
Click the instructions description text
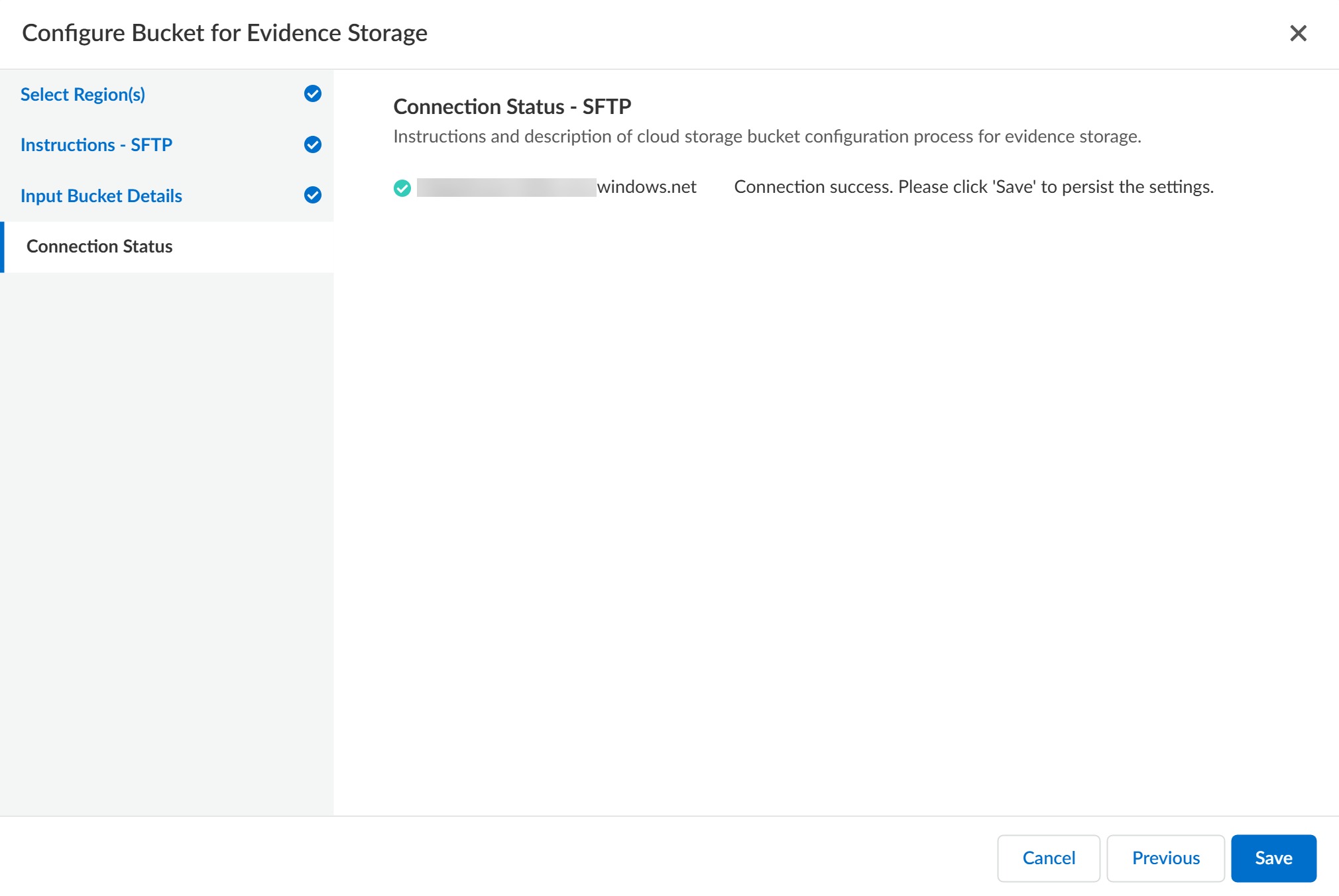(x=767, y=137)
